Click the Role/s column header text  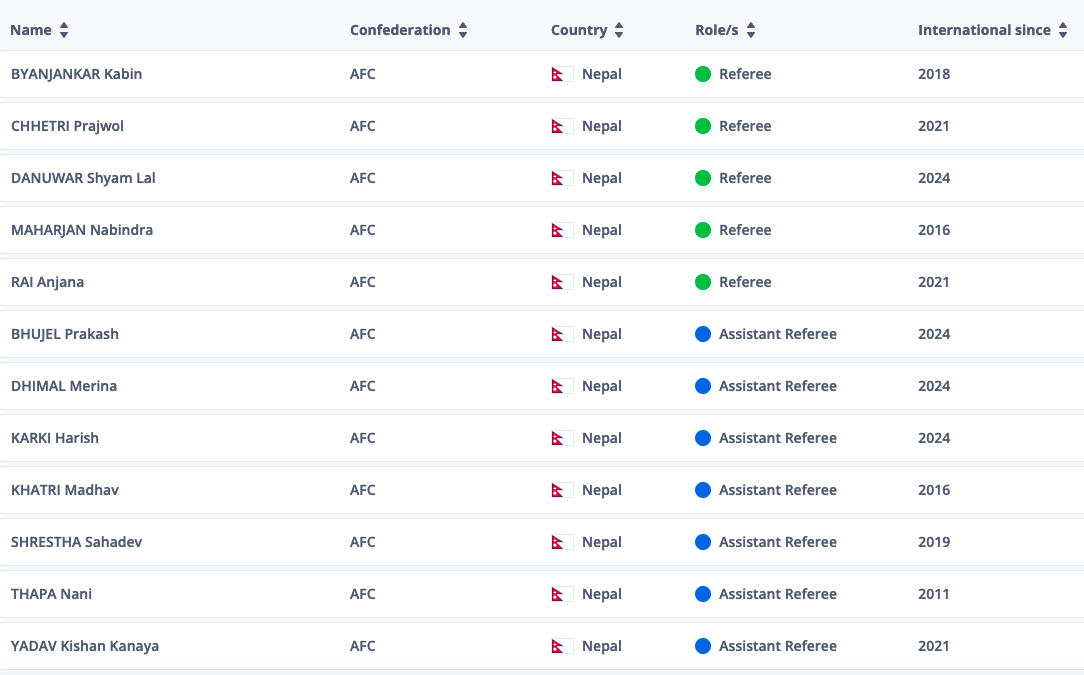(717, 30)
